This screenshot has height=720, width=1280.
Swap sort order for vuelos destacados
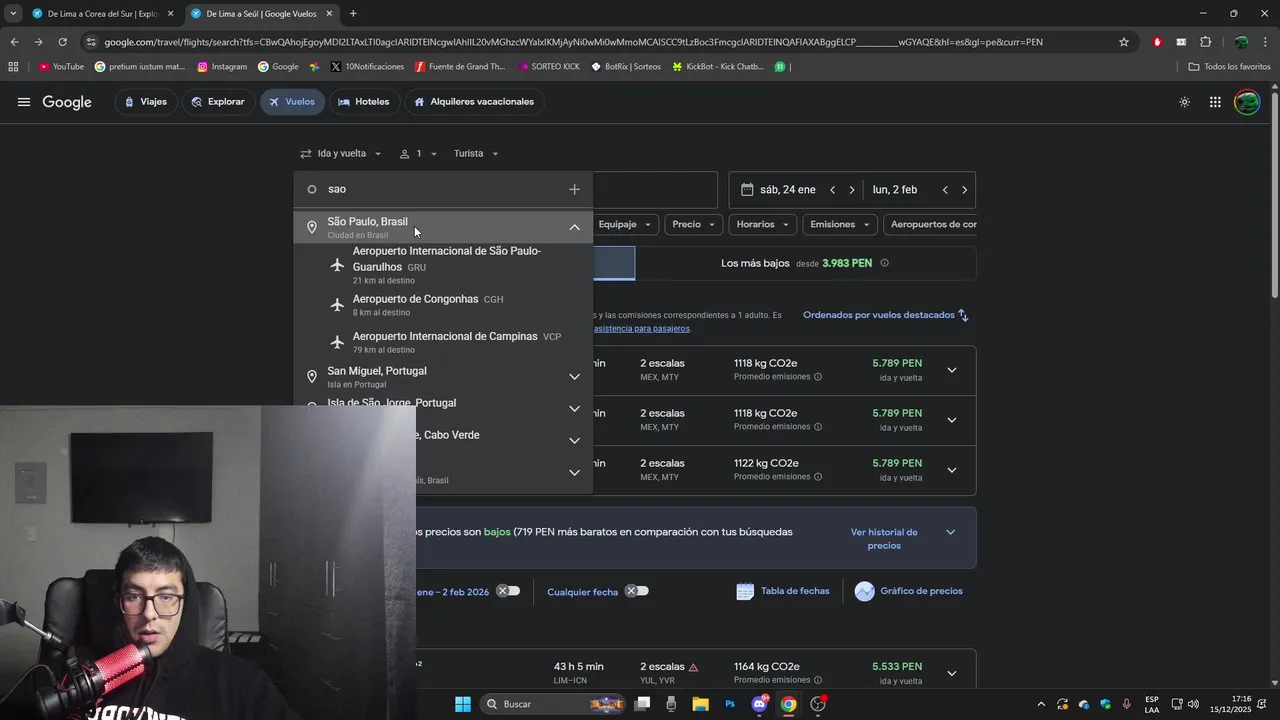click(x=963, y=315)
